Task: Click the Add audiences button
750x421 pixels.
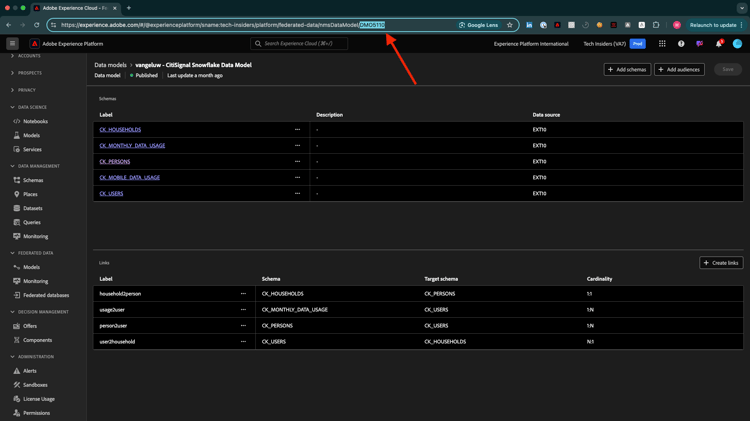Action: click(679, 69)
